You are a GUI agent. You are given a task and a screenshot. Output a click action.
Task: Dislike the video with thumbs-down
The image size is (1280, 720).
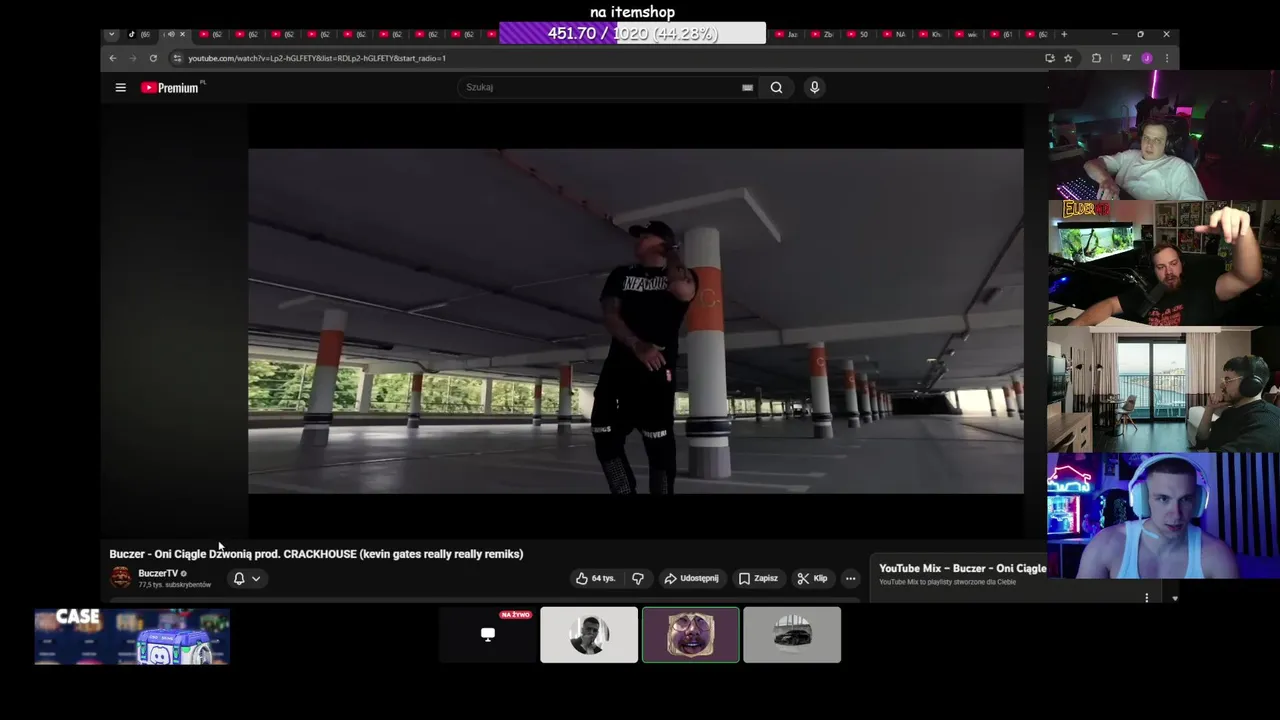click(x=638, y=578)
